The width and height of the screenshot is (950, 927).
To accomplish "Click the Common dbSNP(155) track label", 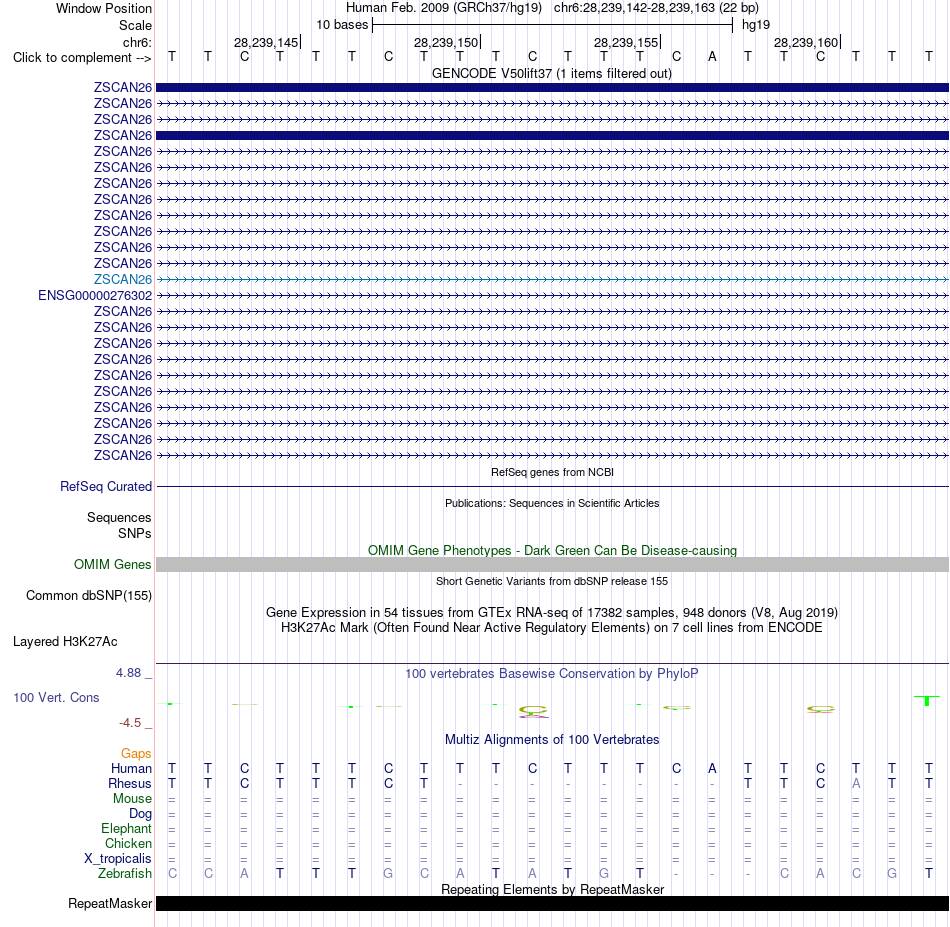I will [x=89, y=596].
